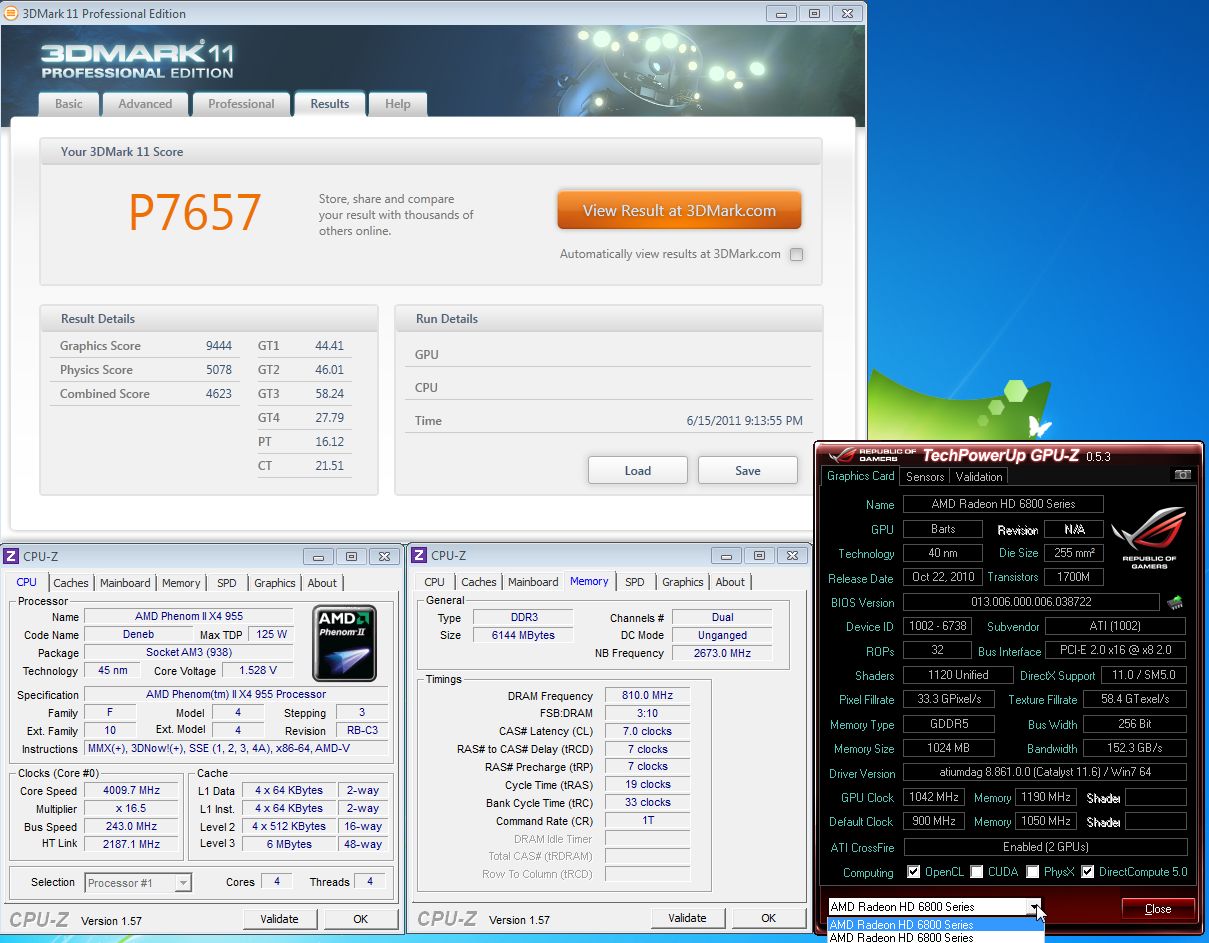Screen dimensions: 1209x943
Task: Toggle the PhysX checkbox in GPU-Z
Action: tap(1032, 872)
